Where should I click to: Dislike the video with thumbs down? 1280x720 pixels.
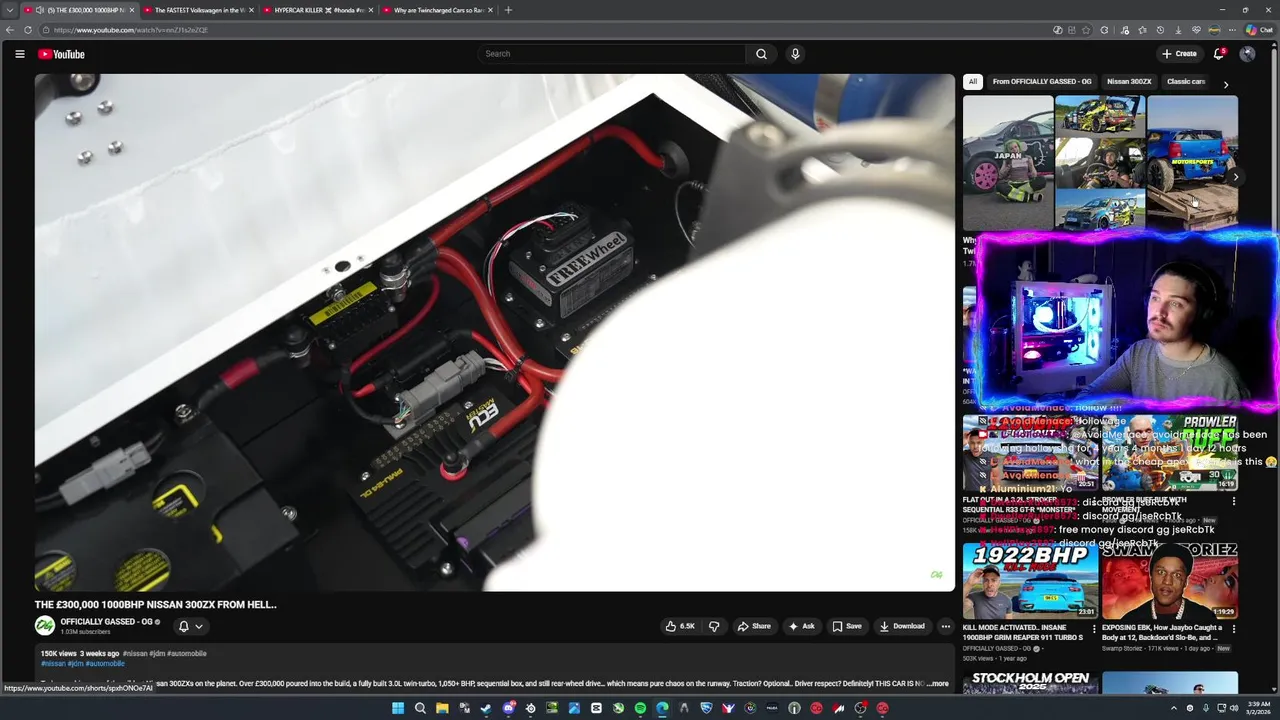[714, 626]
